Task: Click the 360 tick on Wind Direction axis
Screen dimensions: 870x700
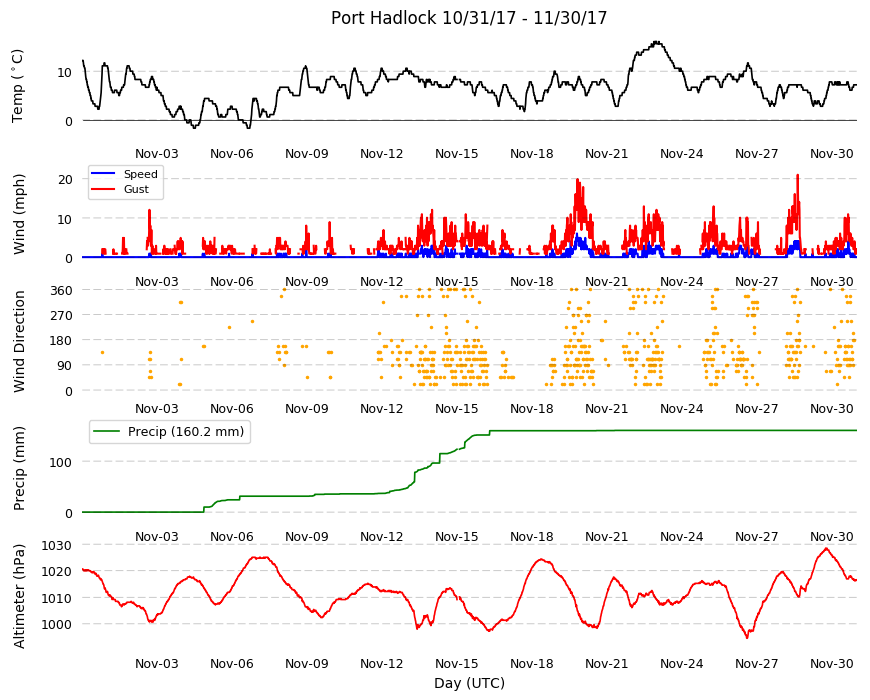Action: point(61,290)
